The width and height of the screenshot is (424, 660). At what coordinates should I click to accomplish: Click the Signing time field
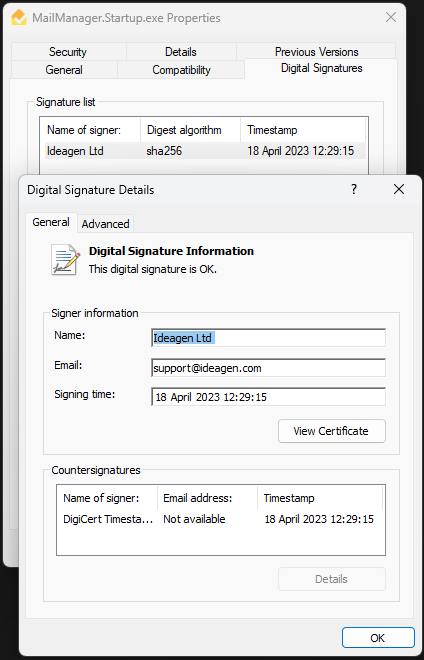pos(268,397)
